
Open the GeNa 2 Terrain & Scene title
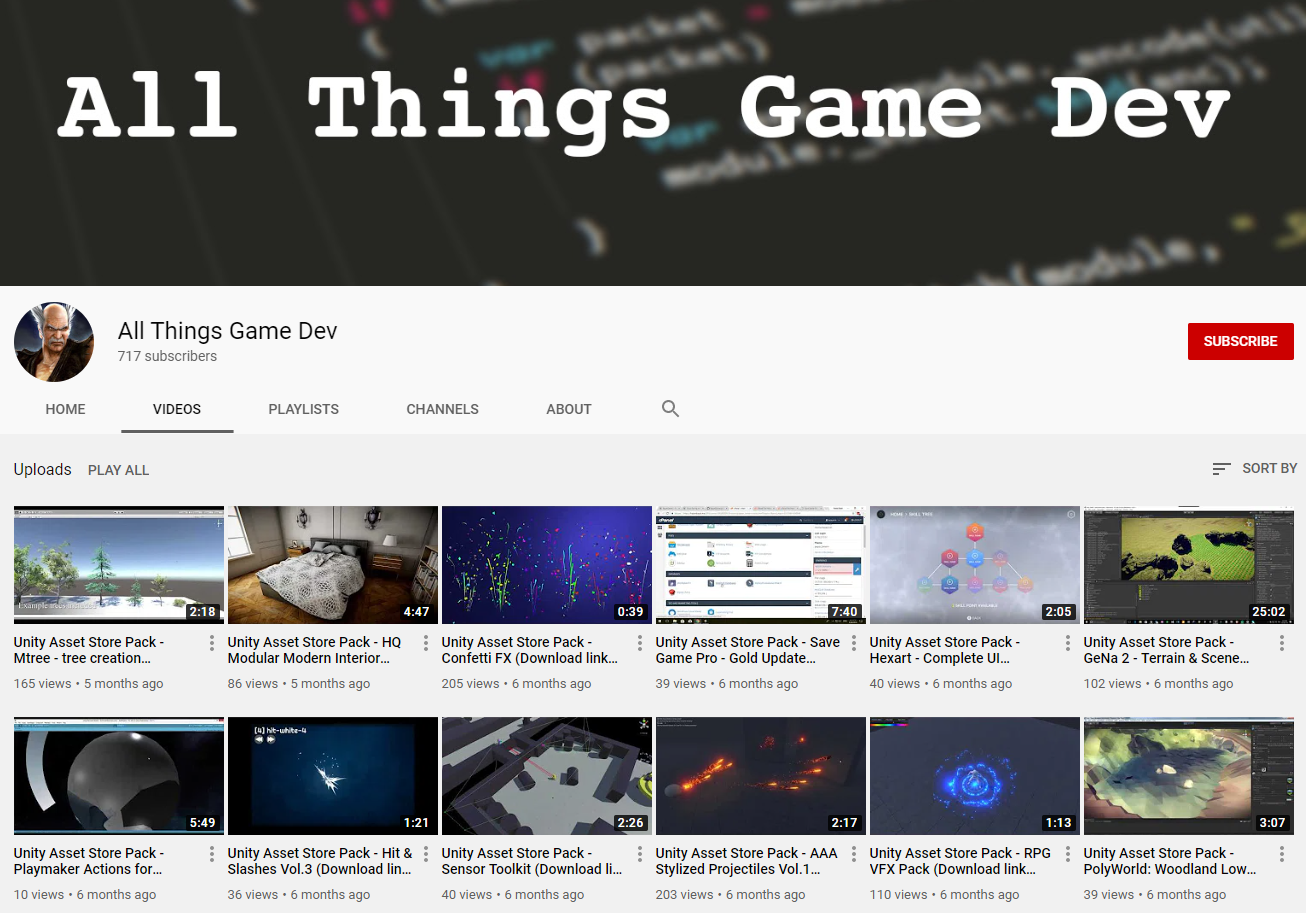point(1166,650)
